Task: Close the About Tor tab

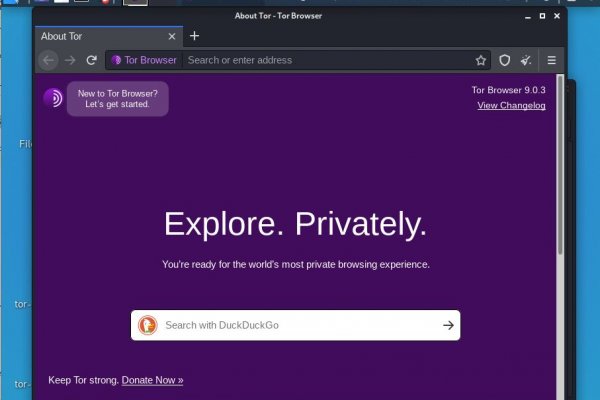Action: coord(171,36)
